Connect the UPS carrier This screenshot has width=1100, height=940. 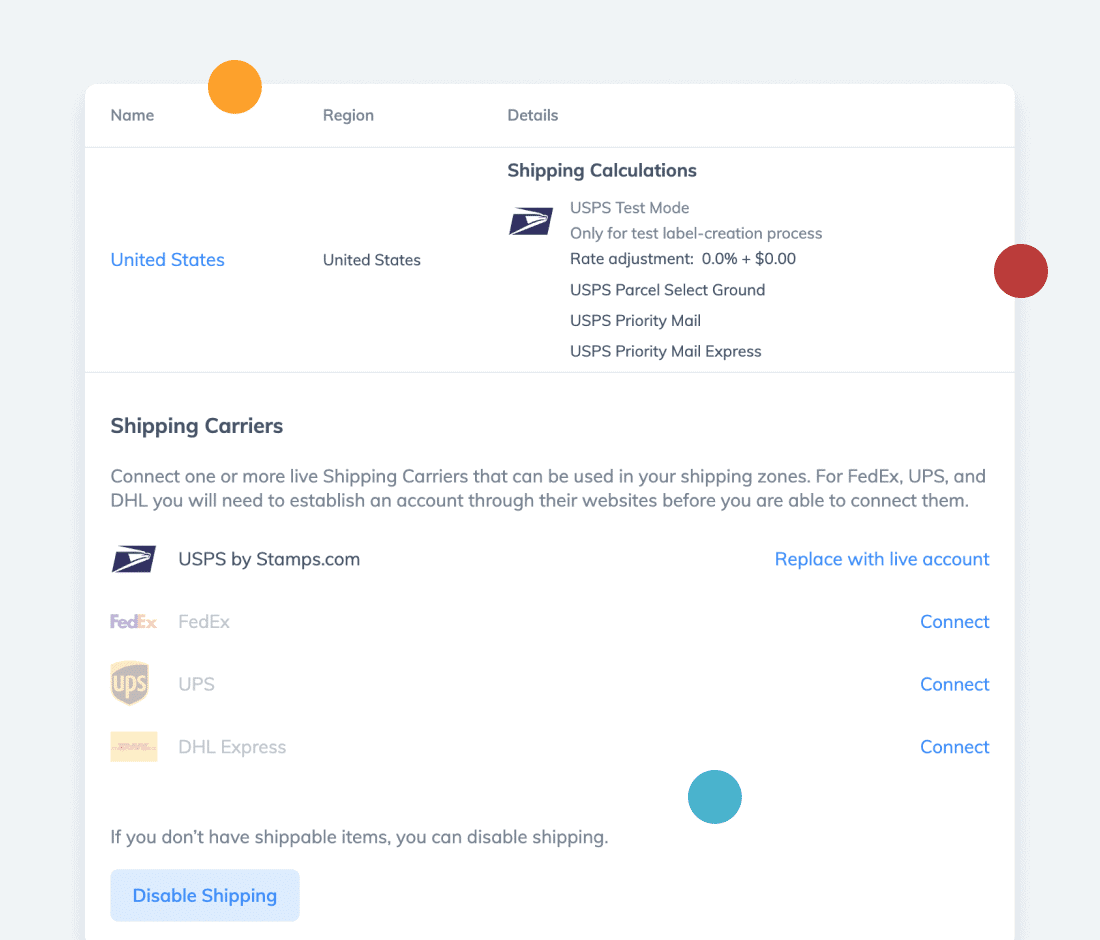(954, 684)
